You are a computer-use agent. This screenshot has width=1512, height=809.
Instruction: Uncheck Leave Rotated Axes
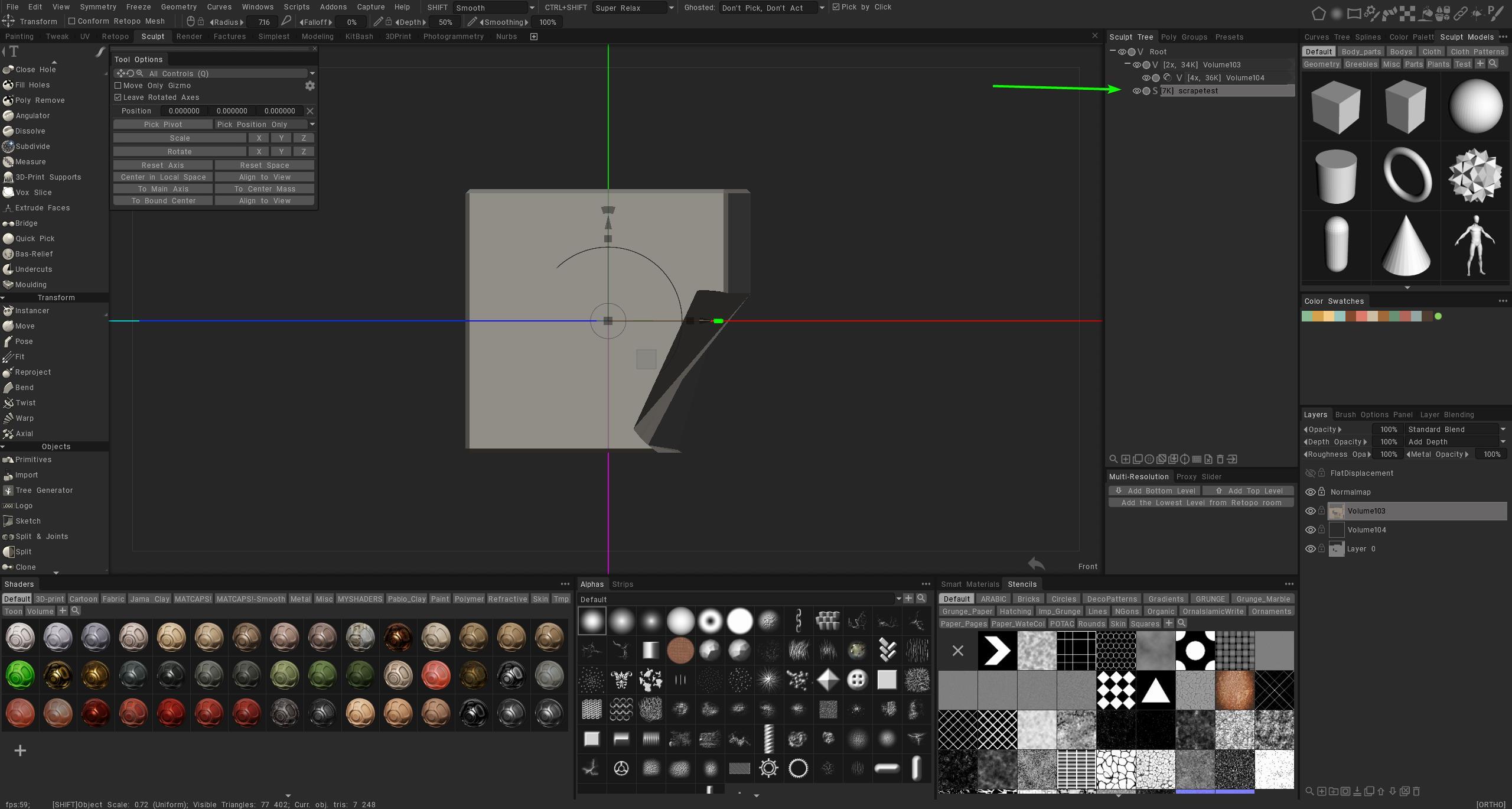coord(118,98)
